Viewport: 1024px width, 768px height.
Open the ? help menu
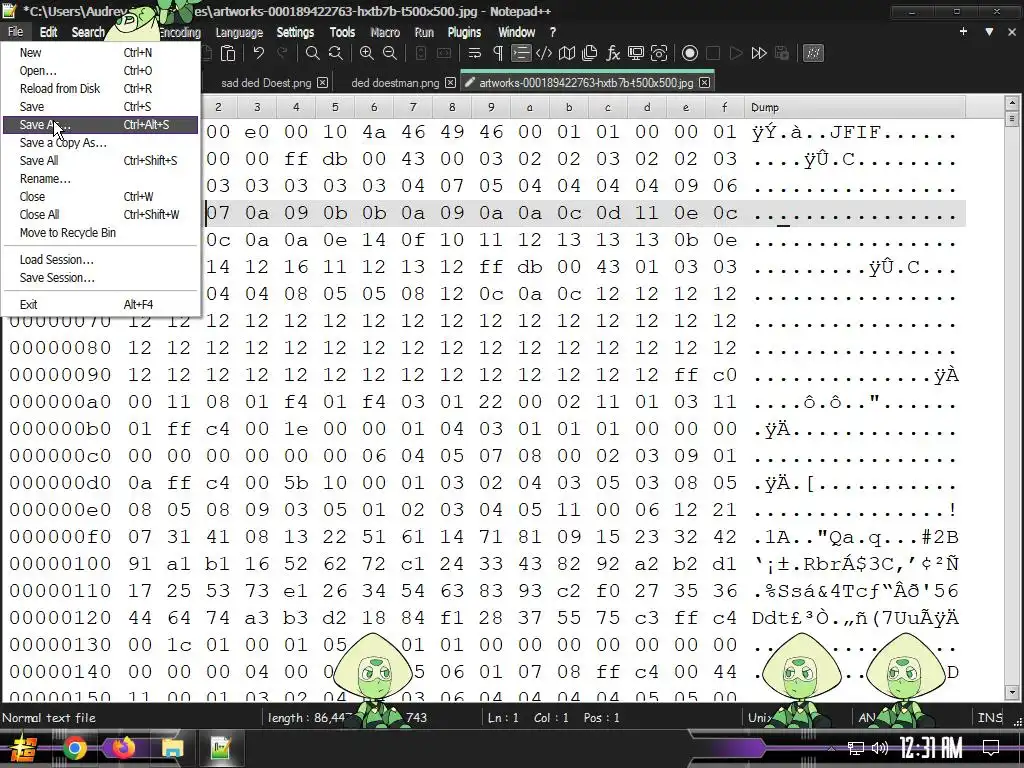pos(552,32)
